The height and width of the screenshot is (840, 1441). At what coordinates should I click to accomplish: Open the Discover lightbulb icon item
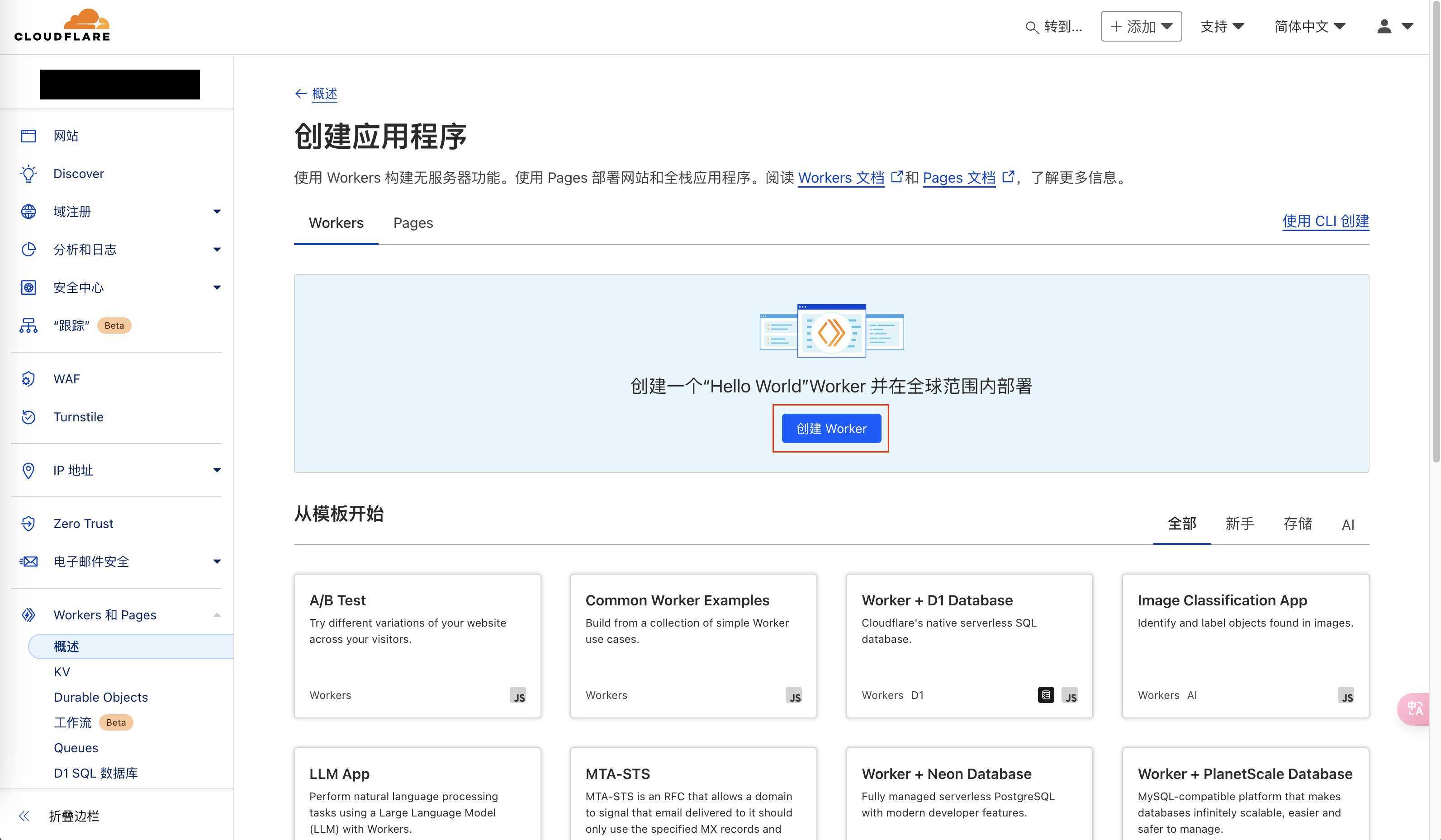coord(28,174)
